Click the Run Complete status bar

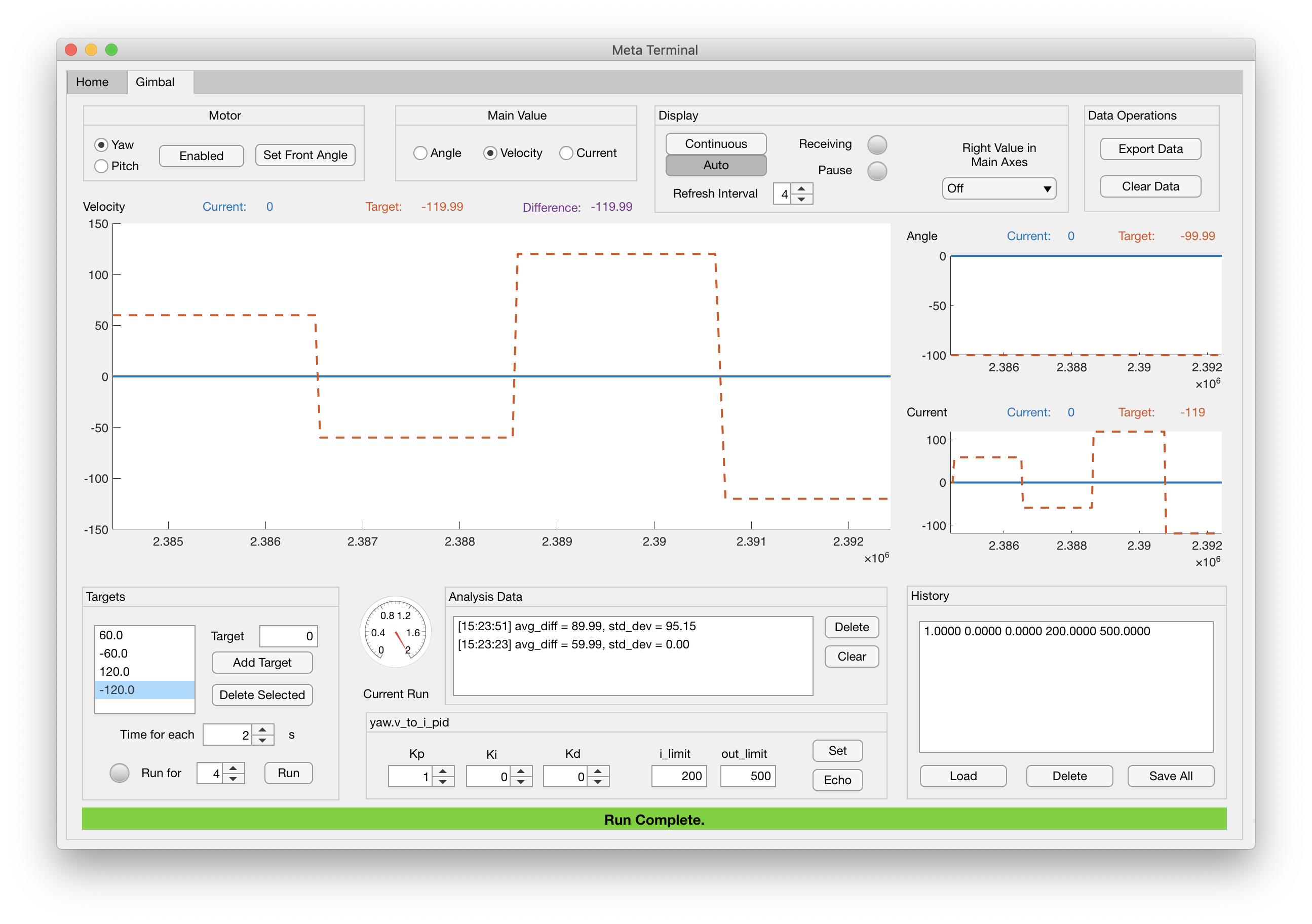point(653,819)
